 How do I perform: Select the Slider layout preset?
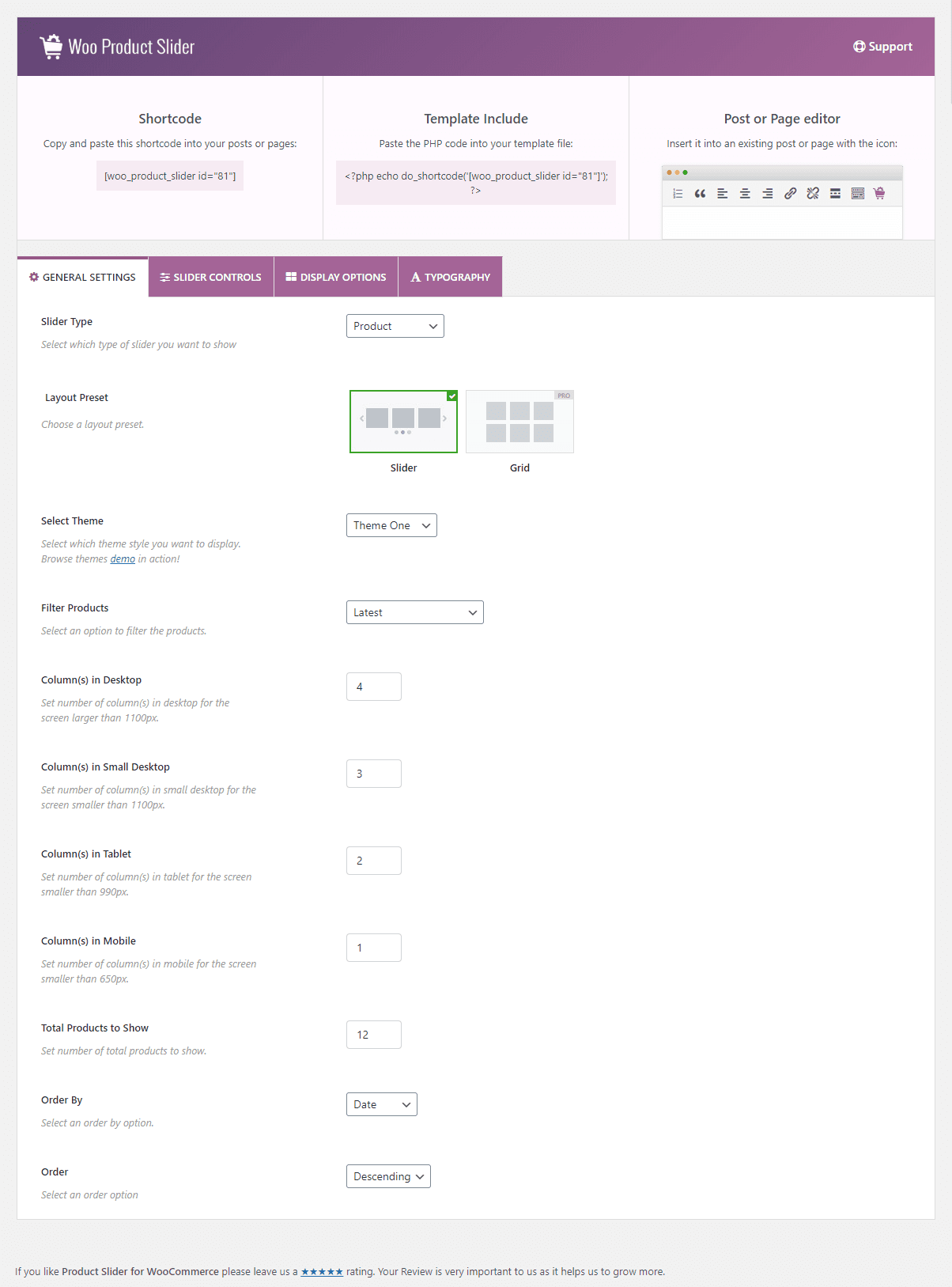click(x=403, y=422)
